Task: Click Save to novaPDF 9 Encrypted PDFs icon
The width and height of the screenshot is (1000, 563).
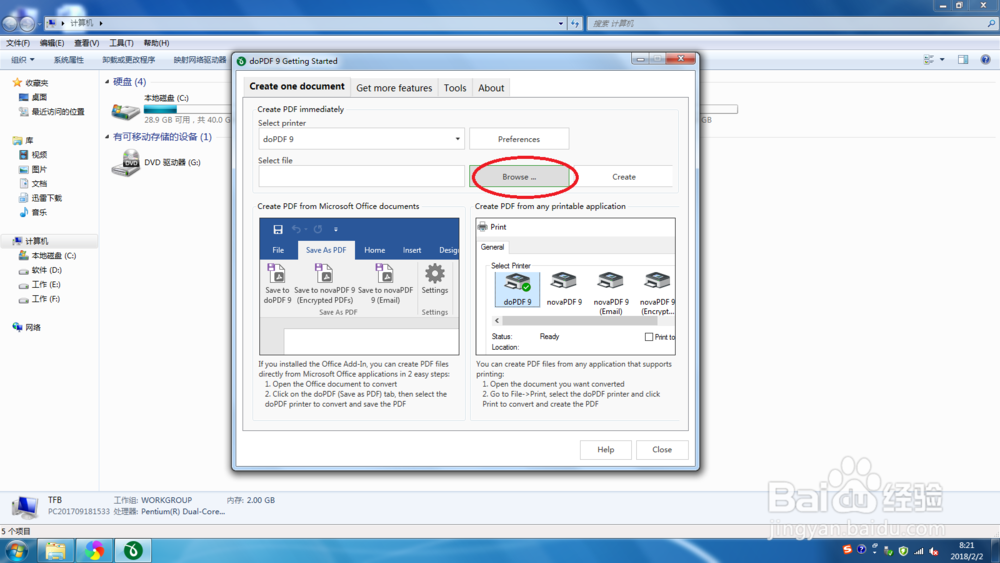Action: (x=324, y=284)
